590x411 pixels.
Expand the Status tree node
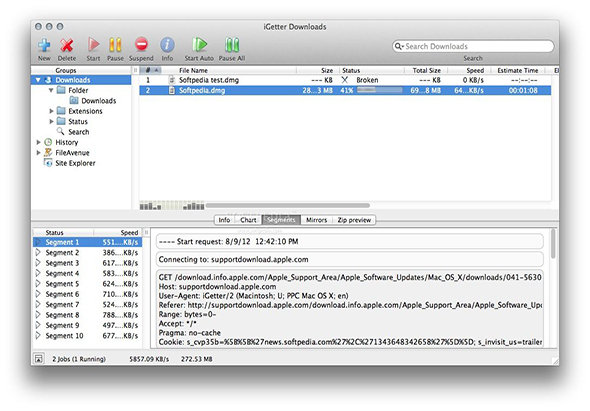(x=51, y=121)
